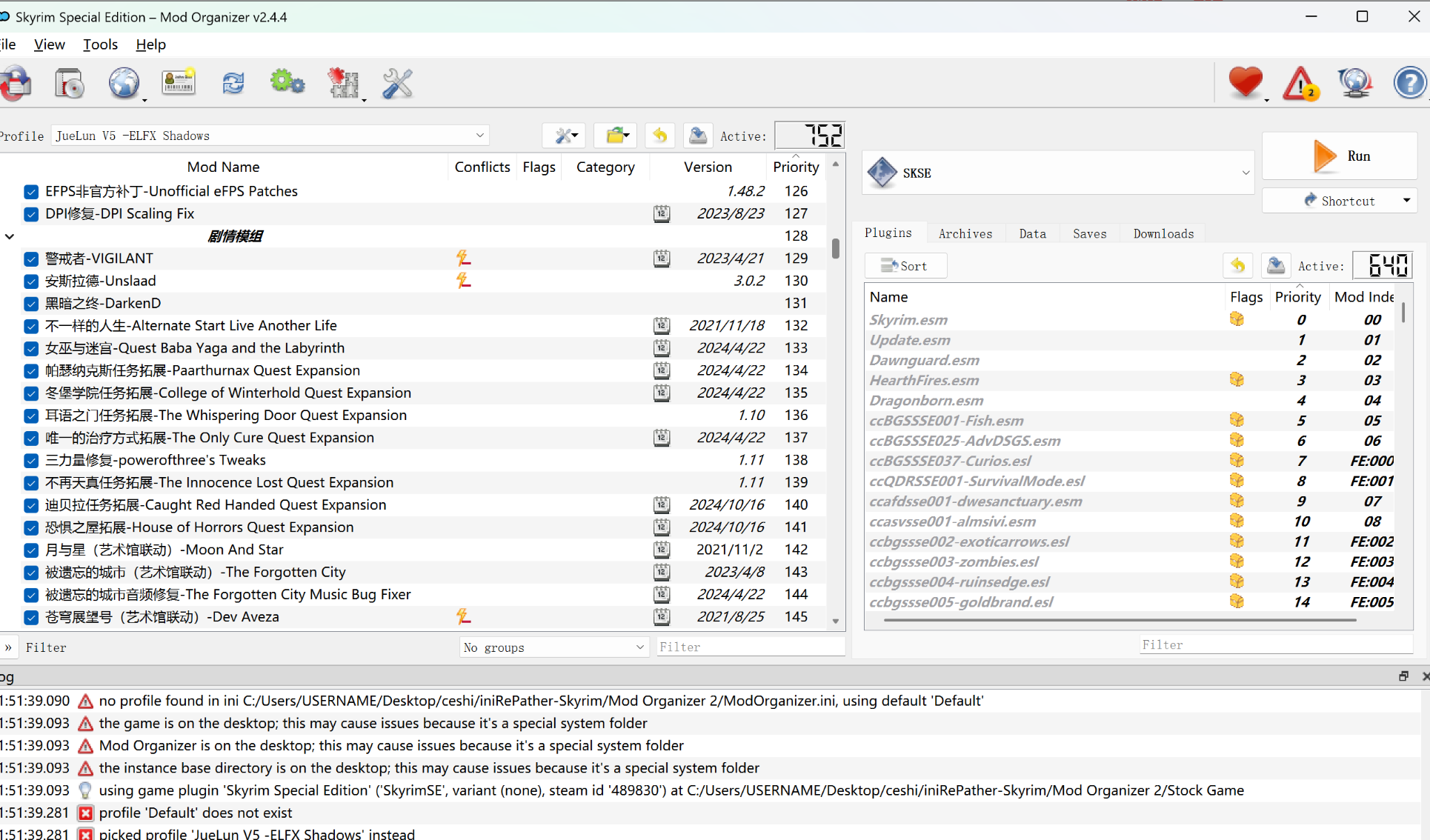Open the No groups dropdown
This screenshot has height=840, width=1430.
553,647
